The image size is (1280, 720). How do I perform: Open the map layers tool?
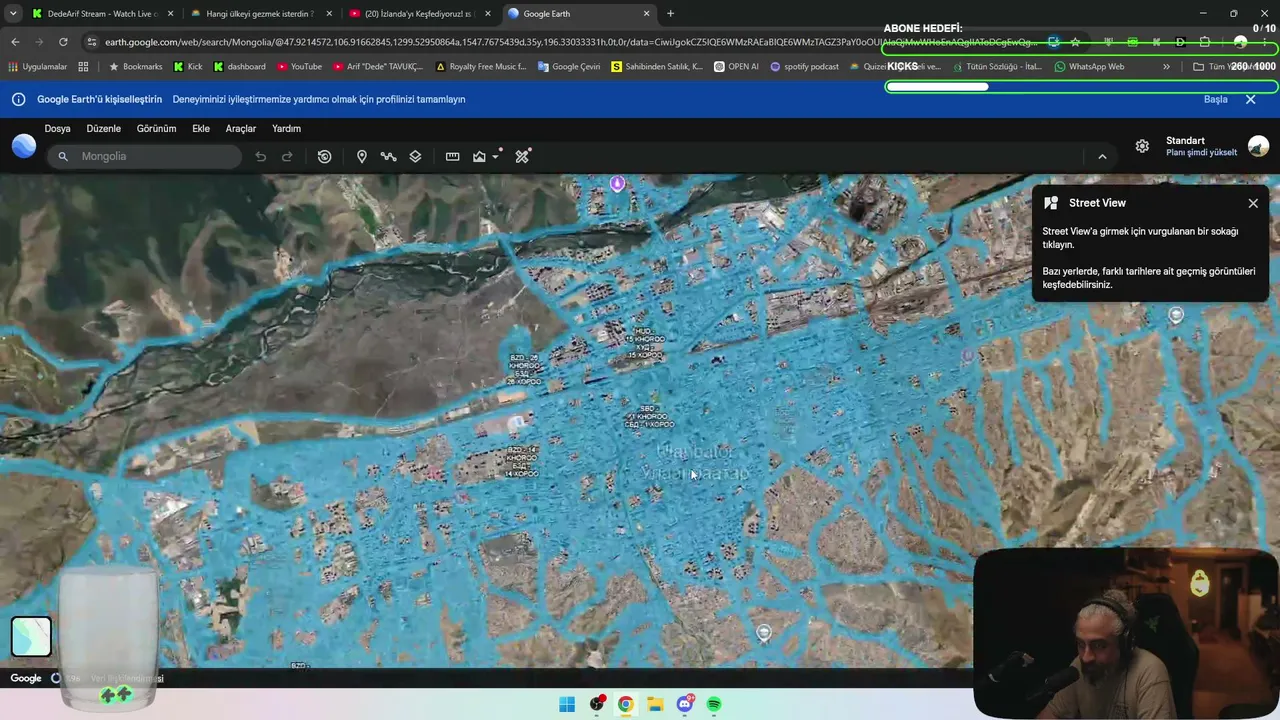click(x=415, y=156)
